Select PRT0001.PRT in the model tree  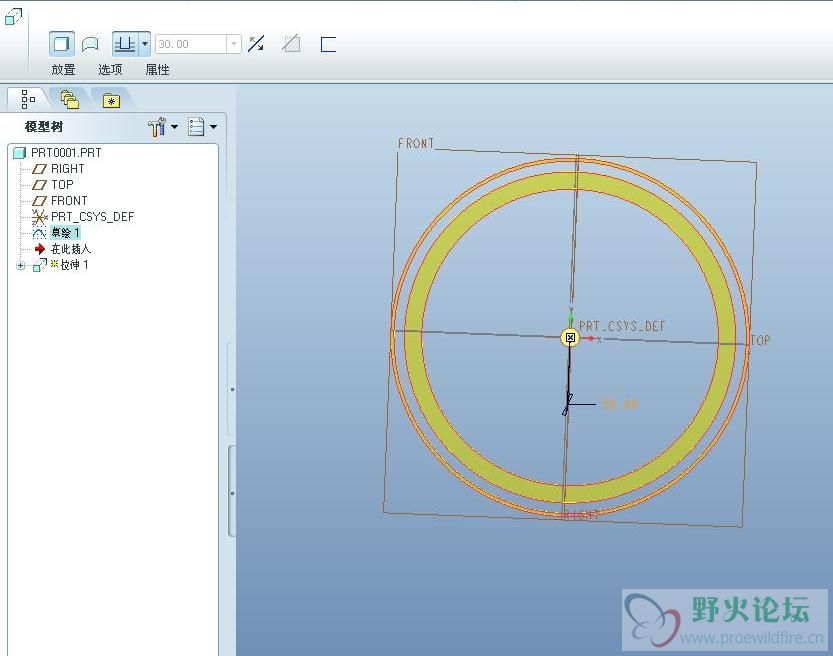66,153
